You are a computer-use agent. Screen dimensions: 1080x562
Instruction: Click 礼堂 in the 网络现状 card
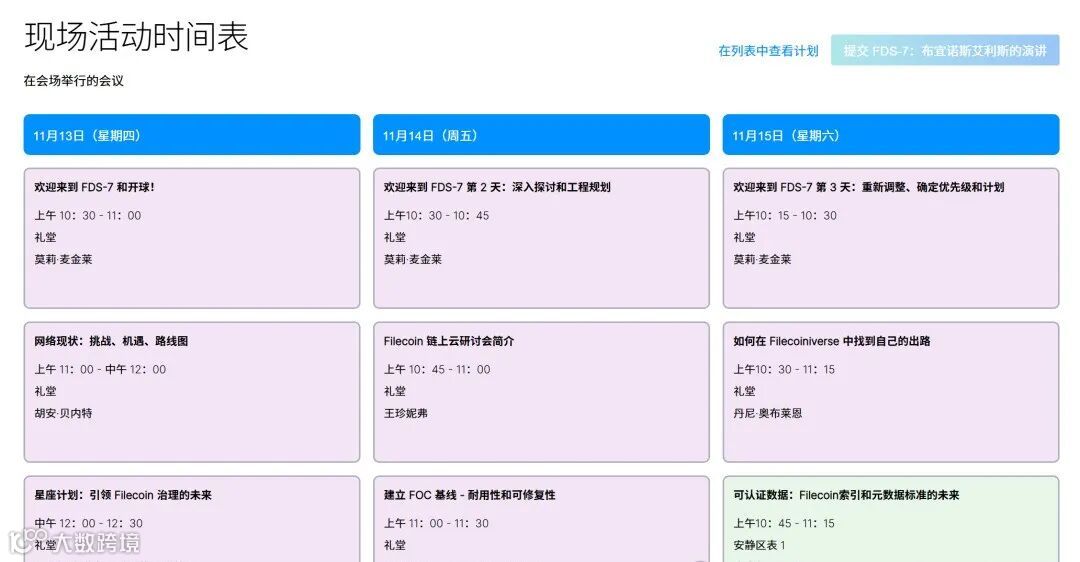[45, 391]
